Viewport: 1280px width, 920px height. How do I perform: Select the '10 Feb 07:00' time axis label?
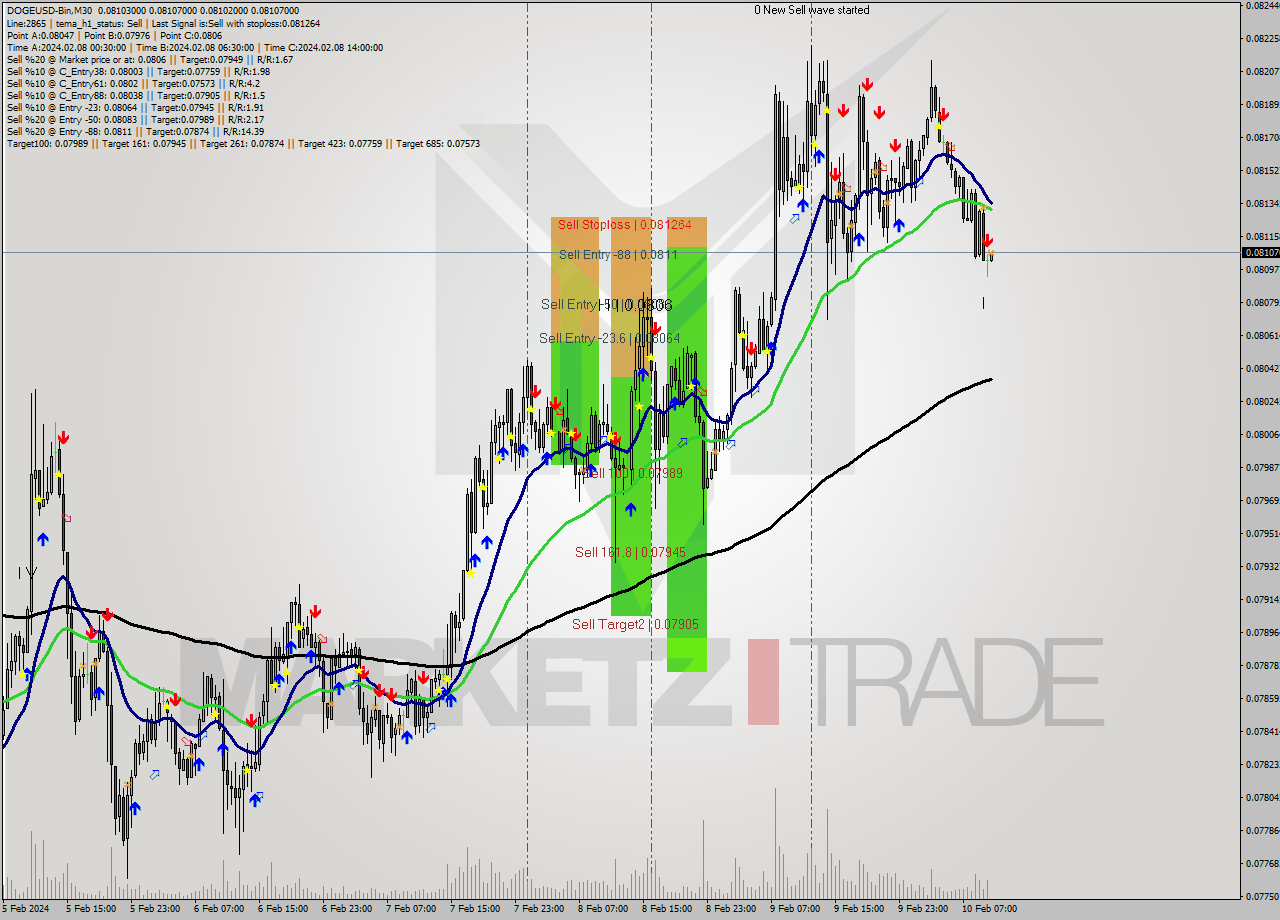[989, 909]
